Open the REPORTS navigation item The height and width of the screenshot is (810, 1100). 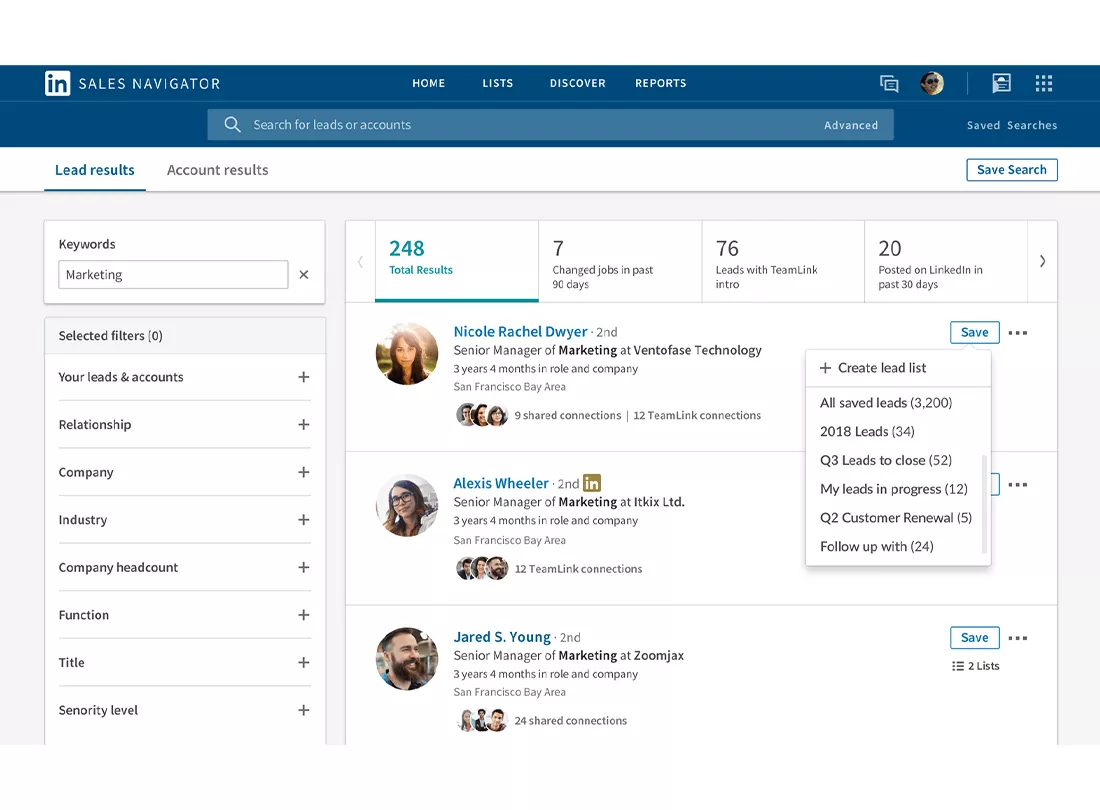point(661,83)
